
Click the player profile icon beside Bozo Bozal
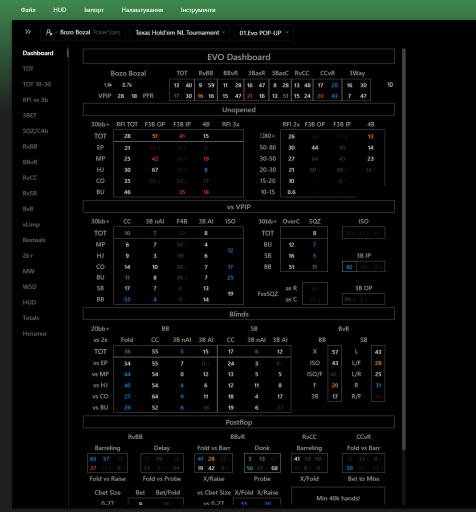49,32
